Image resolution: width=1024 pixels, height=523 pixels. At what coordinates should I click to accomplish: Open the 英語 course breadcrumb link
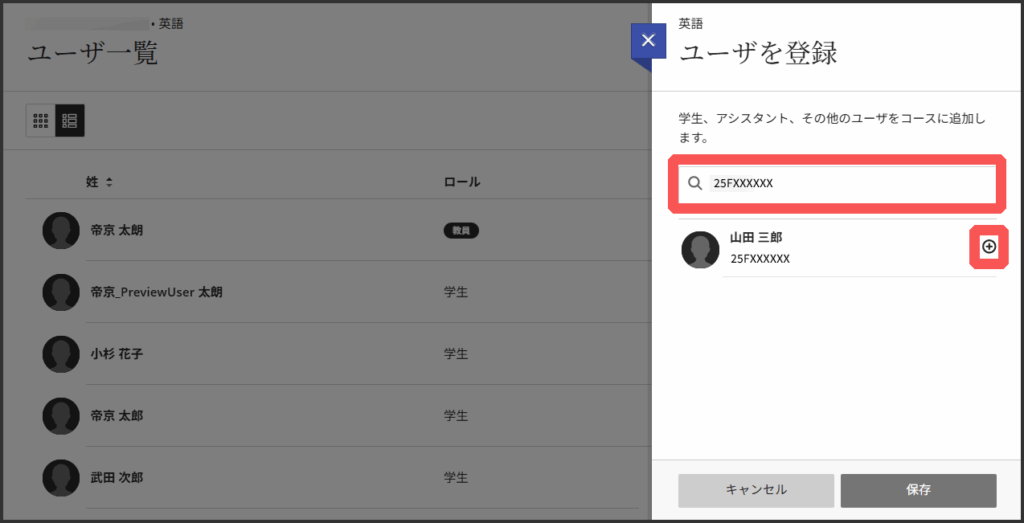[x=171, y=23]
